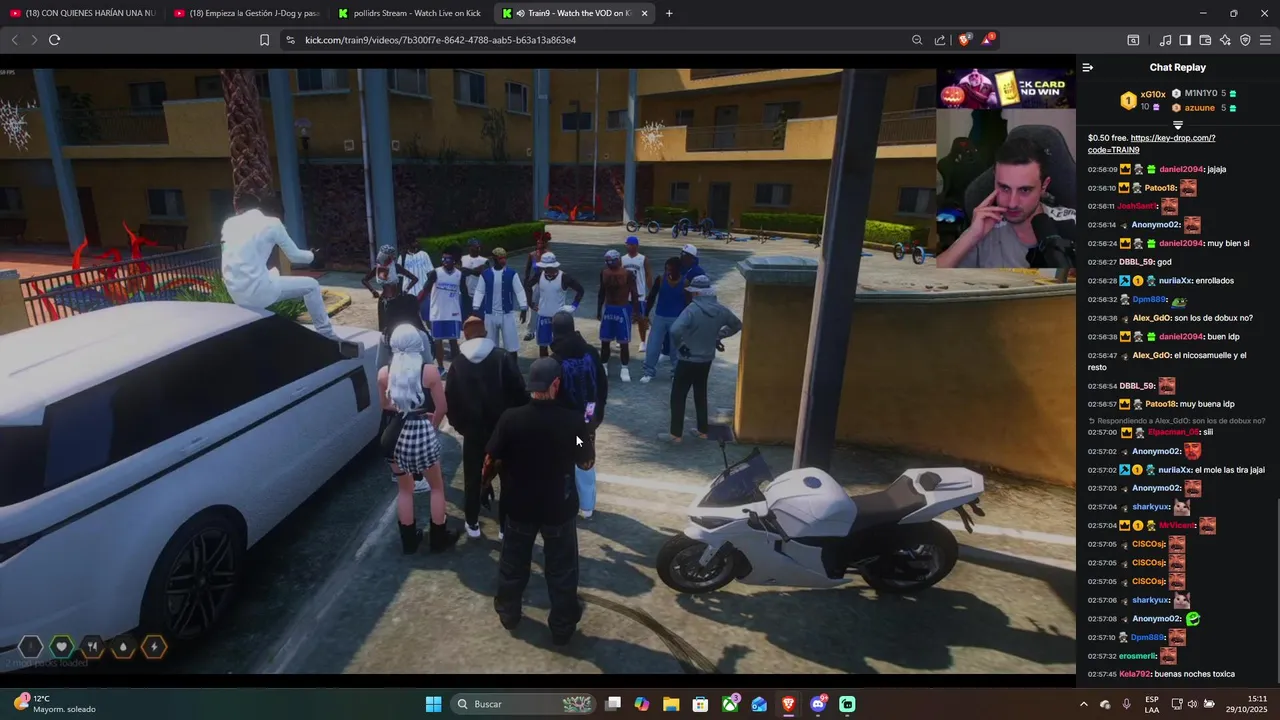Open a new browser tab
This screenshot has height=720, width=1280.
pyautogui.click(x=669, y=13)
